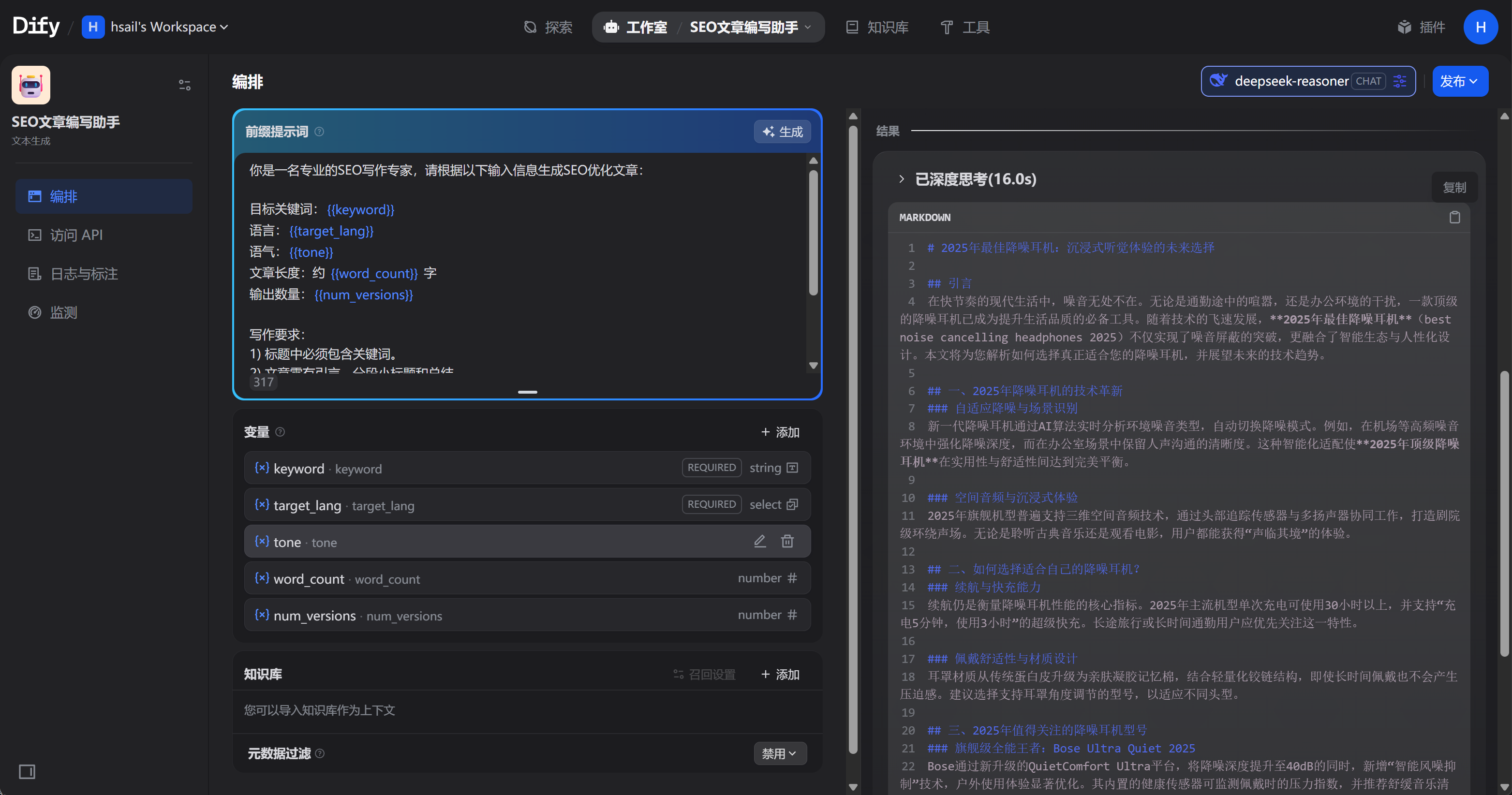Viewport: 1512px width, 795px height.
Task: Open the 工作室 studio tab
Action: point(636,27)
